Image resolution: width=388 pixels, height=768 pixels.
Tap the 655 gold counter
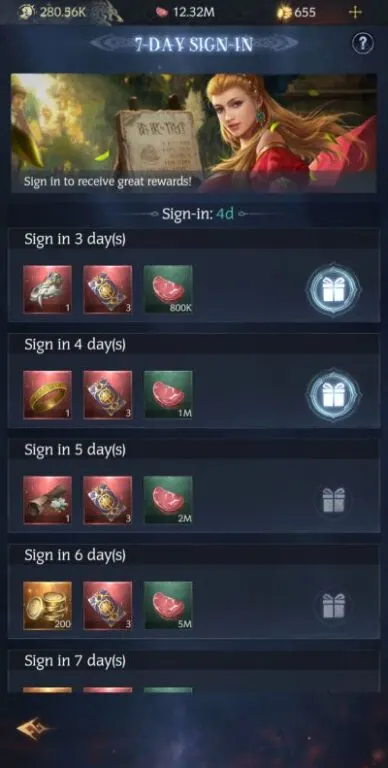click(x=296, y=12)
